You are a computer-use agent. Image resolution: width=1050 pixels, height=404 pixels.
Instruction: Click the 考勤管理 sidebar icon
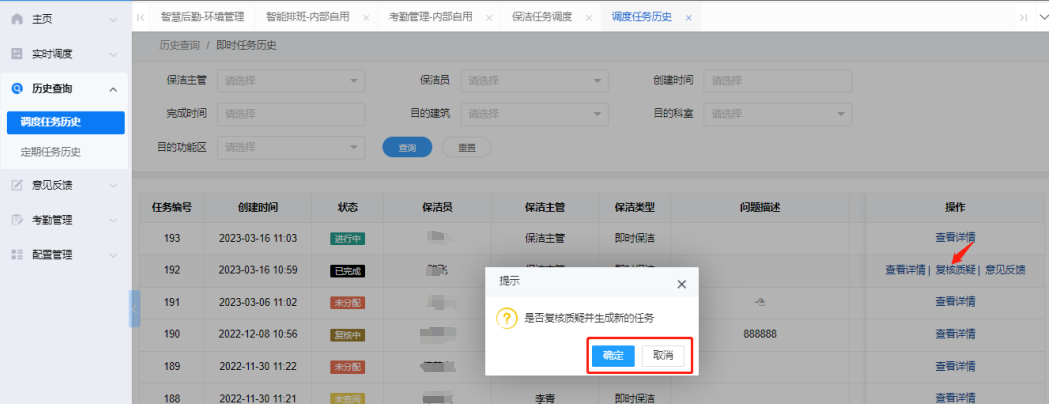[x=17, y=220]
